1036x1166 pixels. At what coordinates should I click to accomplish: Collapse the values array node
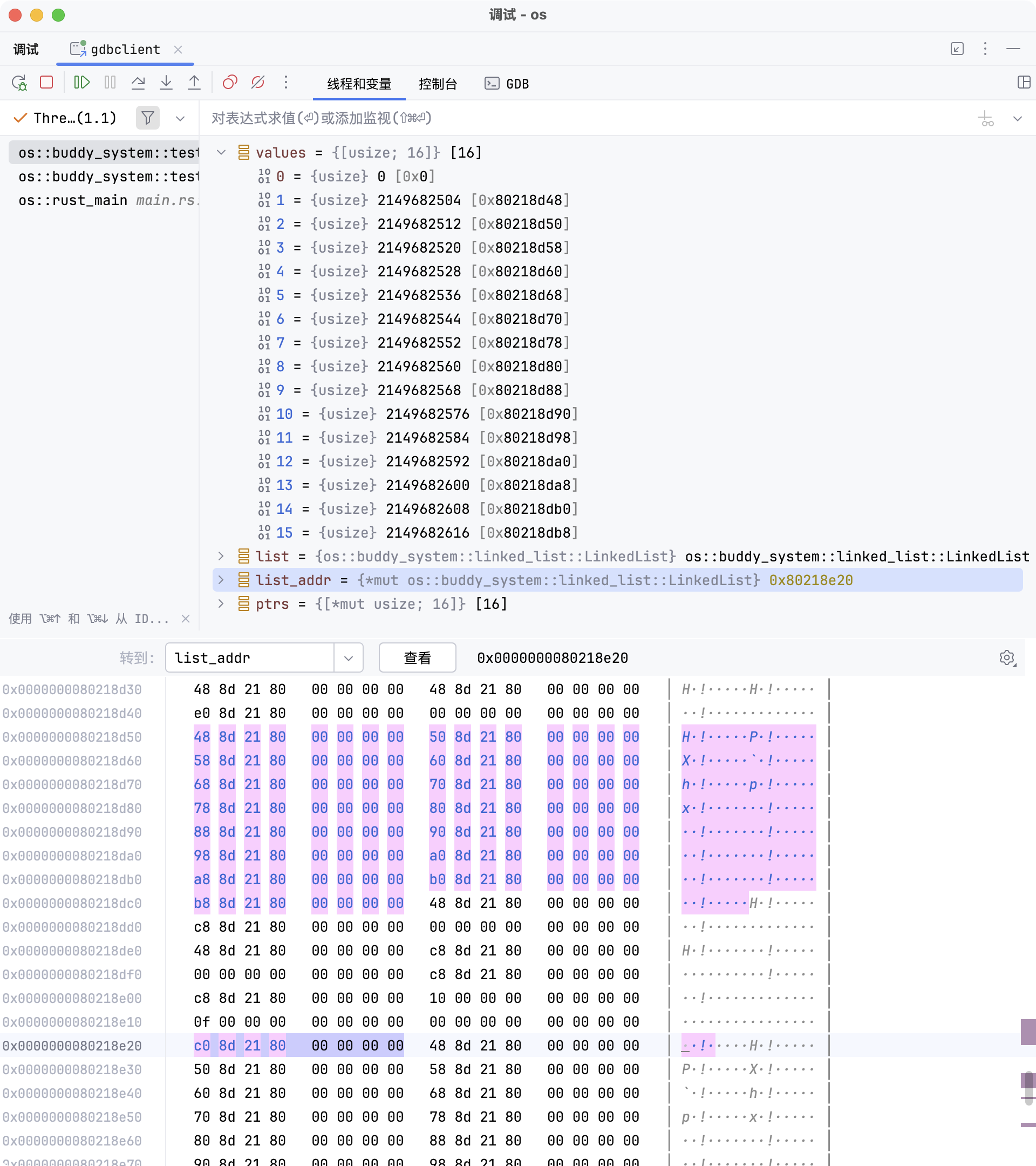coord(221,153)
